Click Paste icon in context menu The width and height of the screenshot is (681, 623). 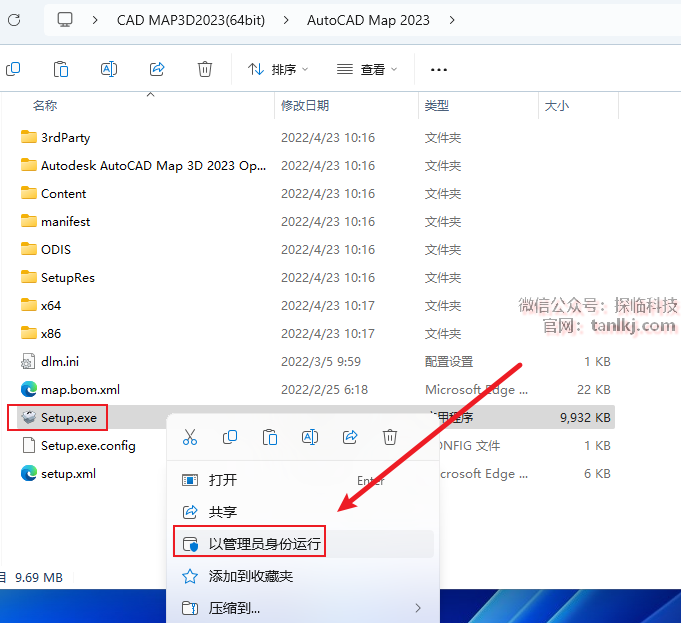(270, 437)
